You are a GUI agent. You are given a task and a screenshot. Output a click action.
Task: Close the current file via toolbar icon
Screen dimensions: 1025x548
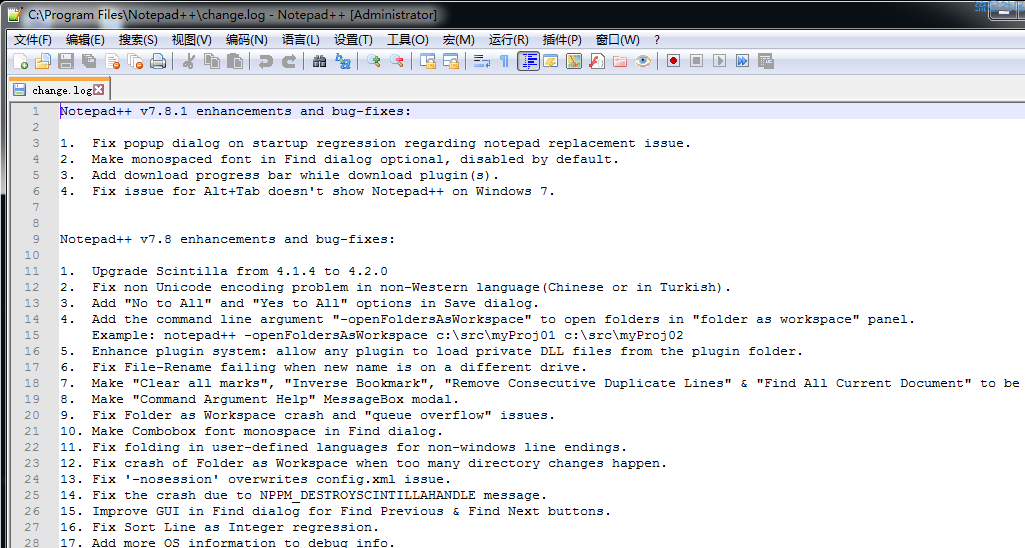click(112, 61)
